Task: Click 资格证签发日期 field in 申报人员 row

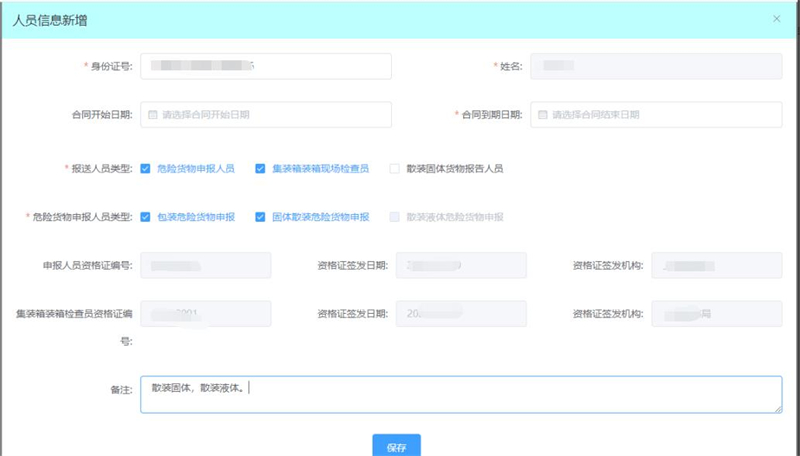Action: point(461,265)
